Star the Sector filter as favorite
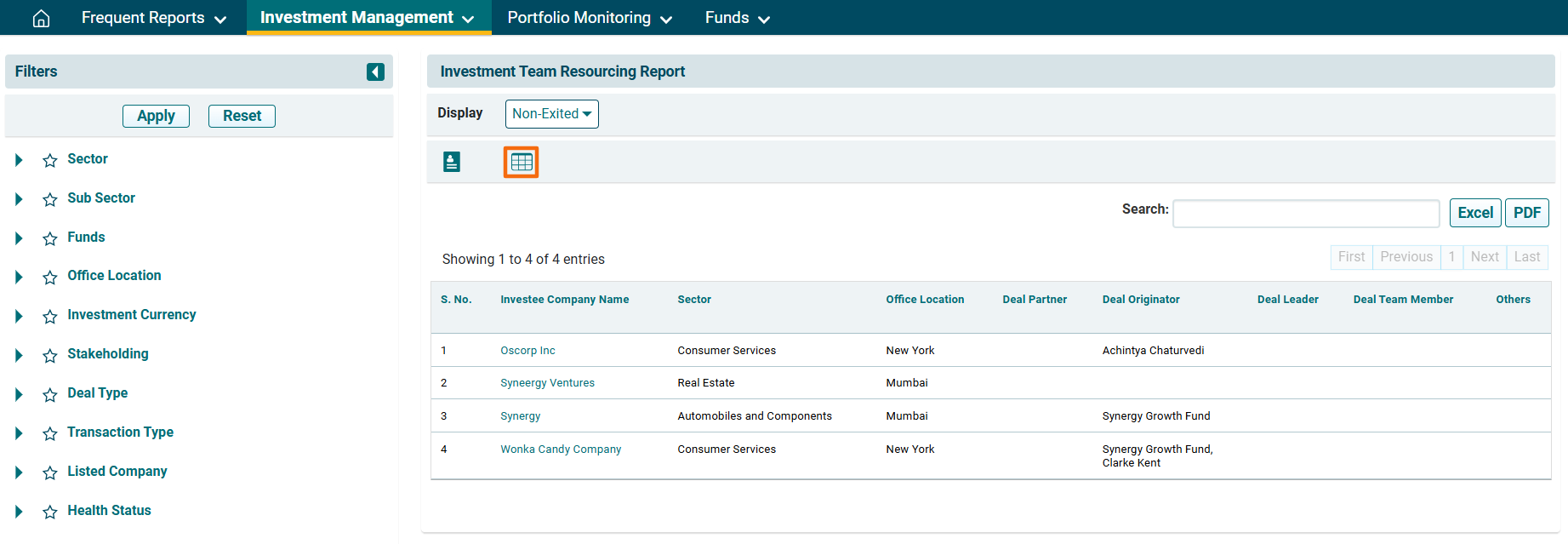The image size is (1568, 544). (x=50, y=160)
